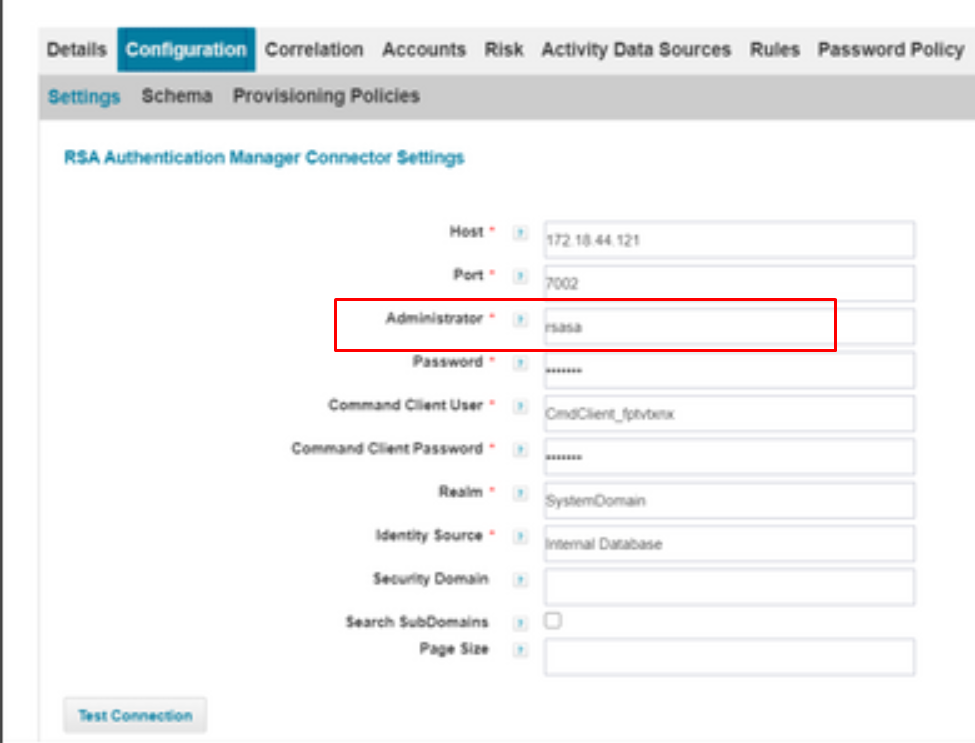Switch to the Password Policy tab
The width and height of the screenshot is (975, 743).
point(890,50)
